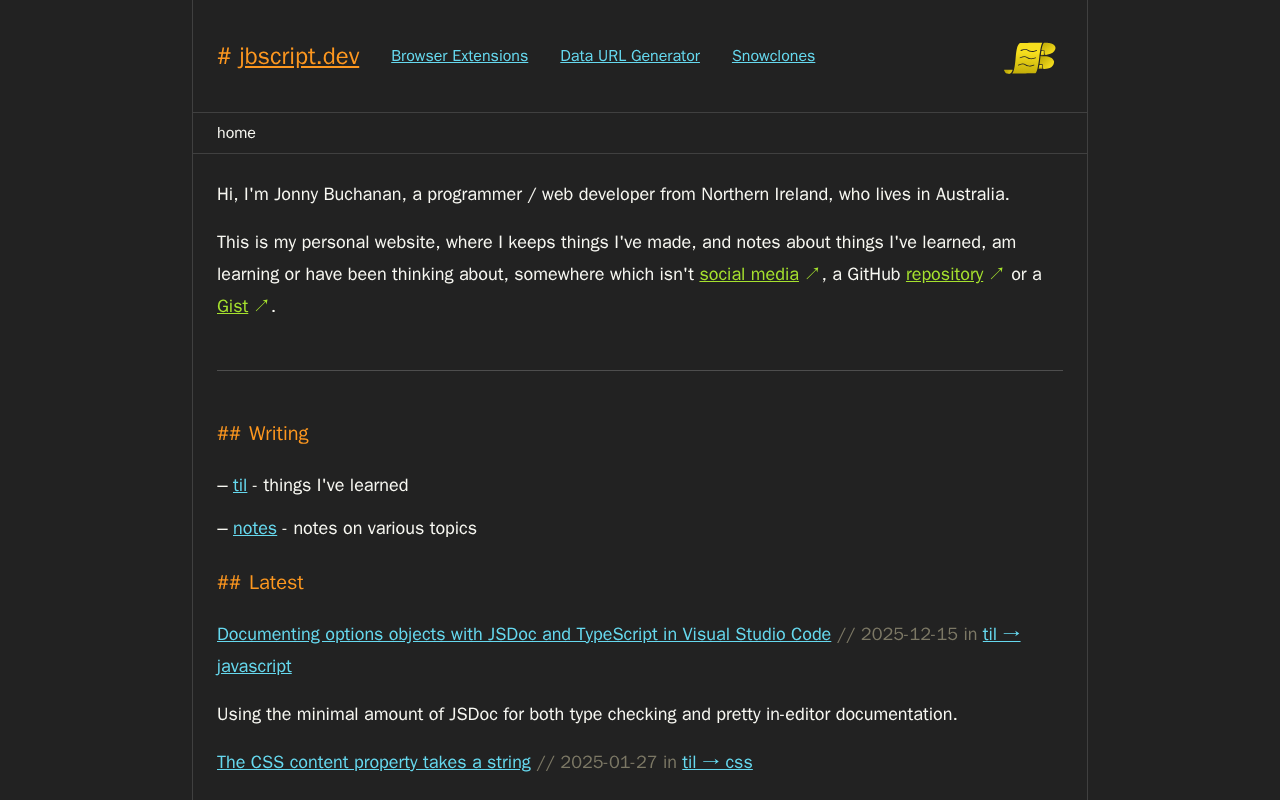Image resolution: width=1280 pixels, height=800 pixels.
Task: Follow the social media link
Action: pos(749,274)
